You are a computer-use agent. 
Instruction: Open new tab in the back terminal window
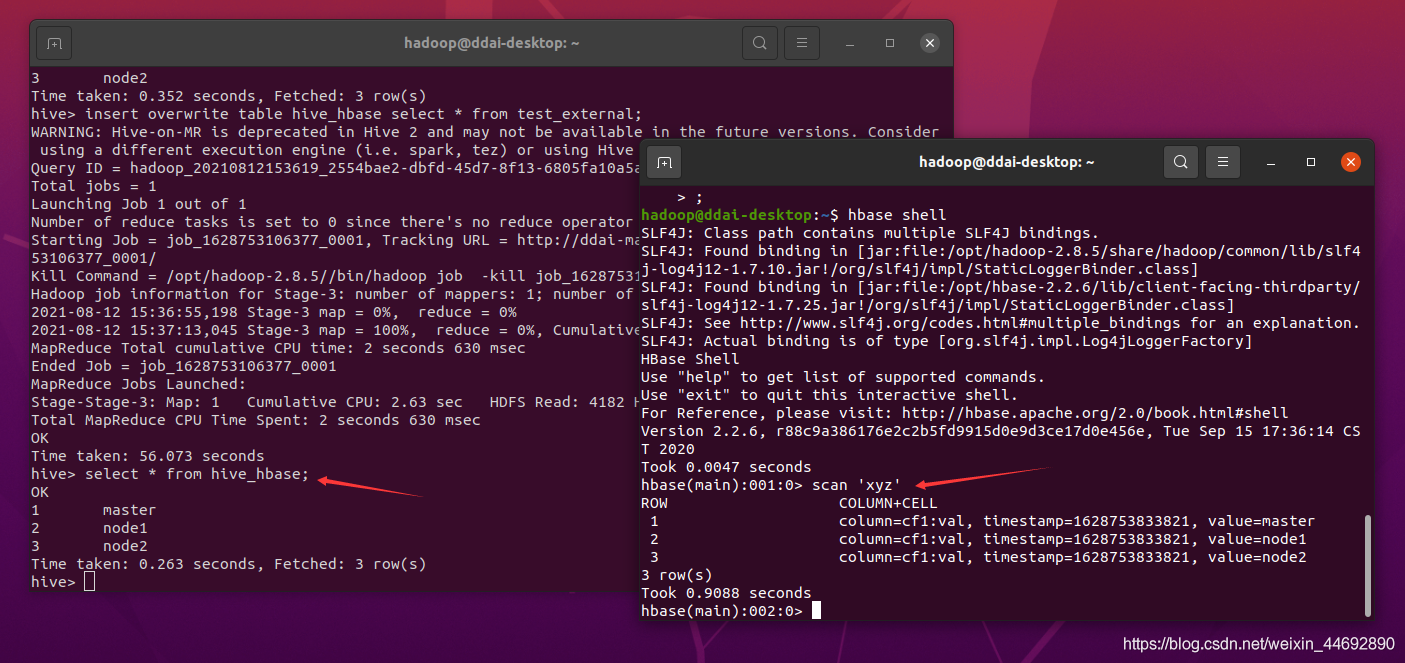coord(54,44)
